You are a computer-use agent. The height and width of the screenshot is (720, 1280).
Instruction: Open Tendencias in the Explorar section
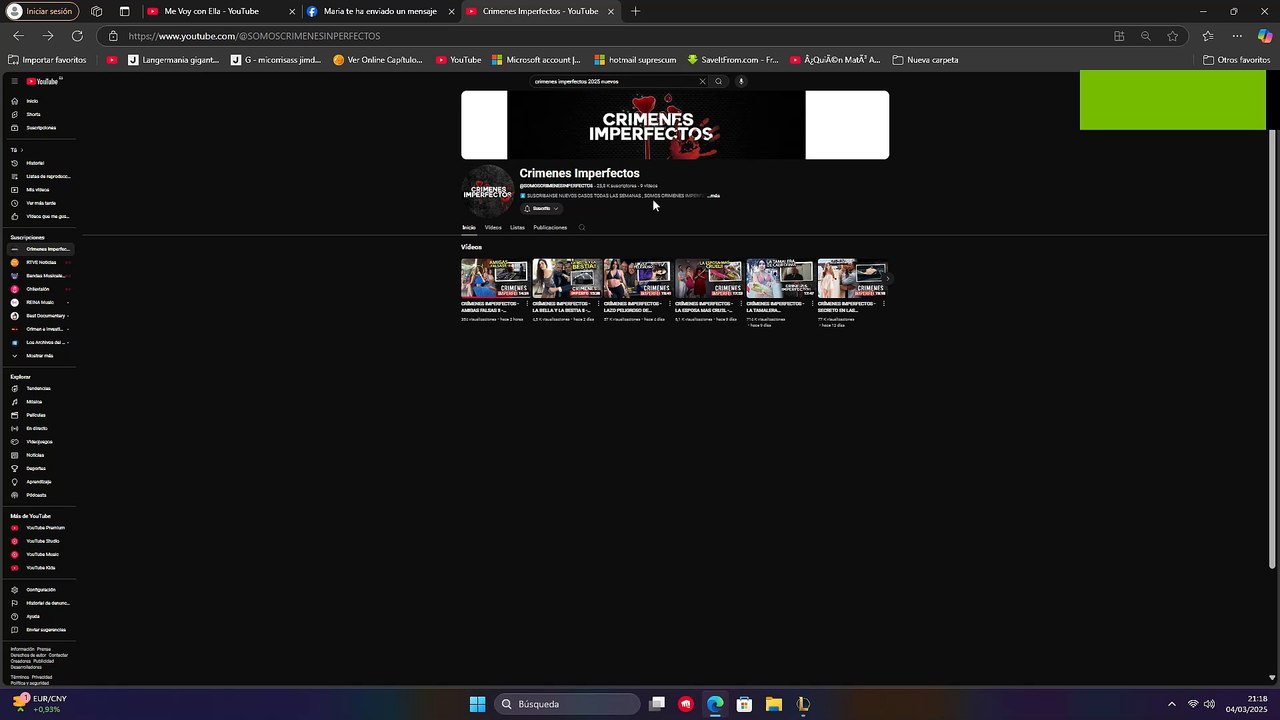[x=38, y=388]
